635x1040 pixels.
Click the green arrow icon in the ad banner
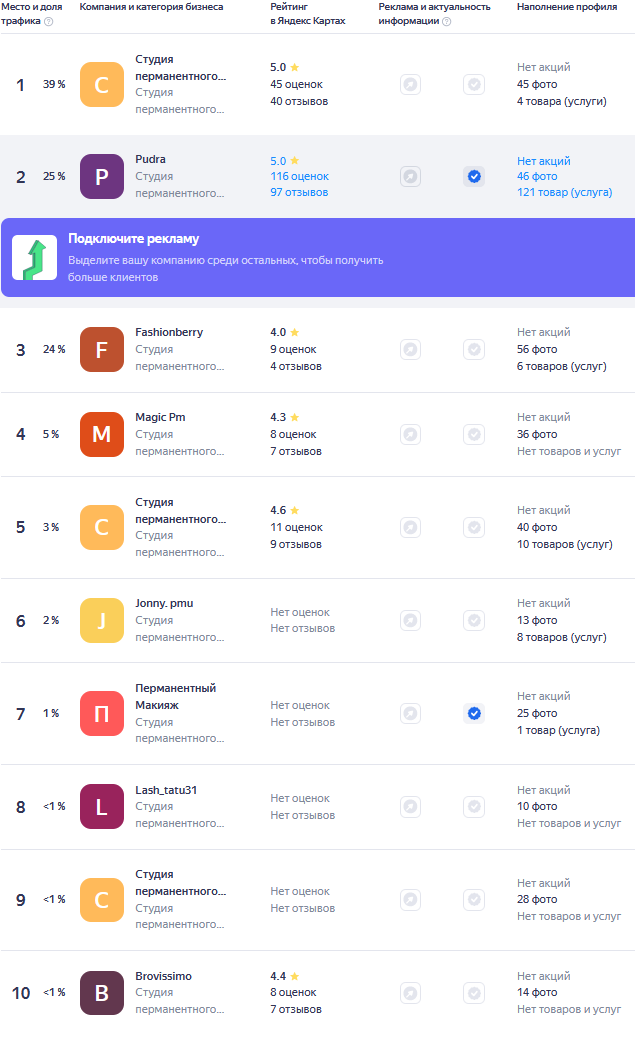pyautogui.click(x=35, y=258)
